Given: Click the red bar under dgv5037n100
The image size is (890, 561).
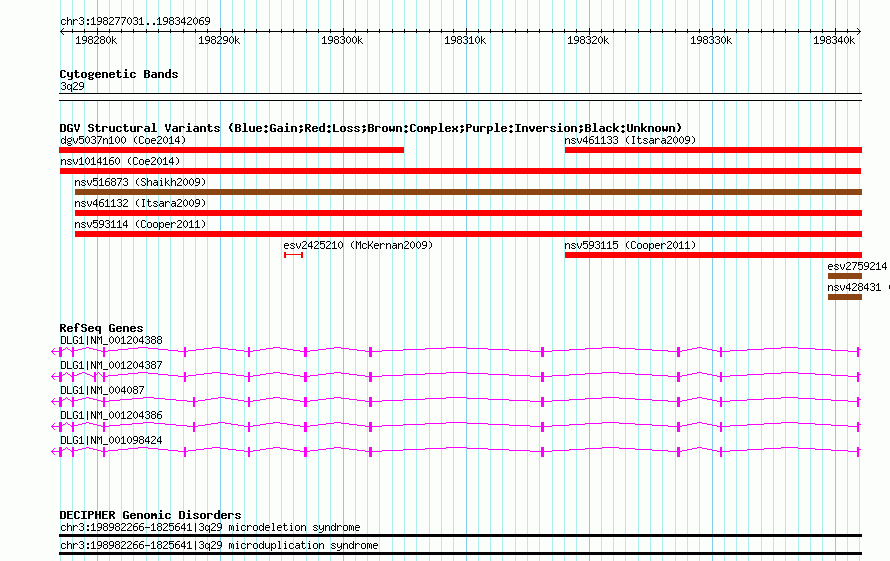Looking at the screenshot, I should [x=232, y=150].
